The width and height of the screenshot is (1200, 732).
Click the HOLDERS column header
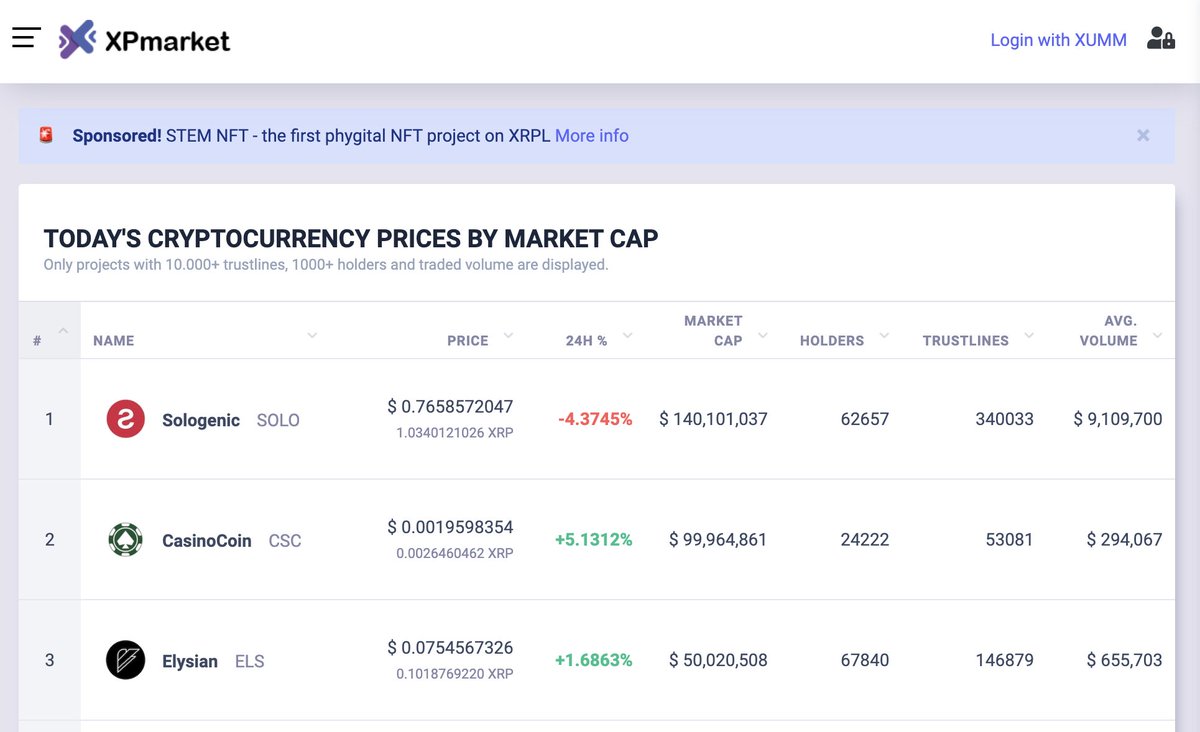(832, 341)
